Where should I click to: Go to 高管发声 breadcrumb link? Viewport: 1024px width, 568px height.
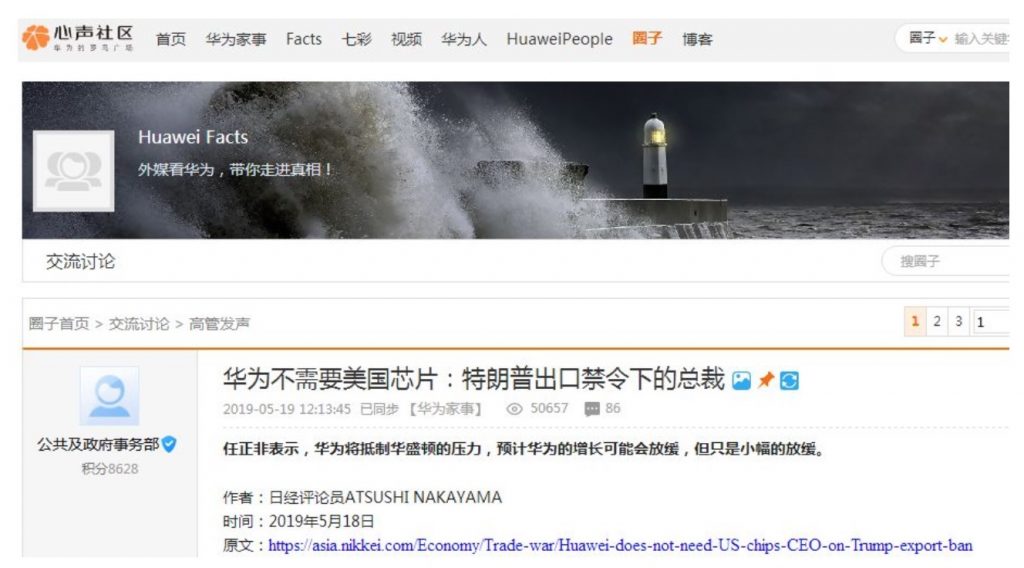(219, 324)
